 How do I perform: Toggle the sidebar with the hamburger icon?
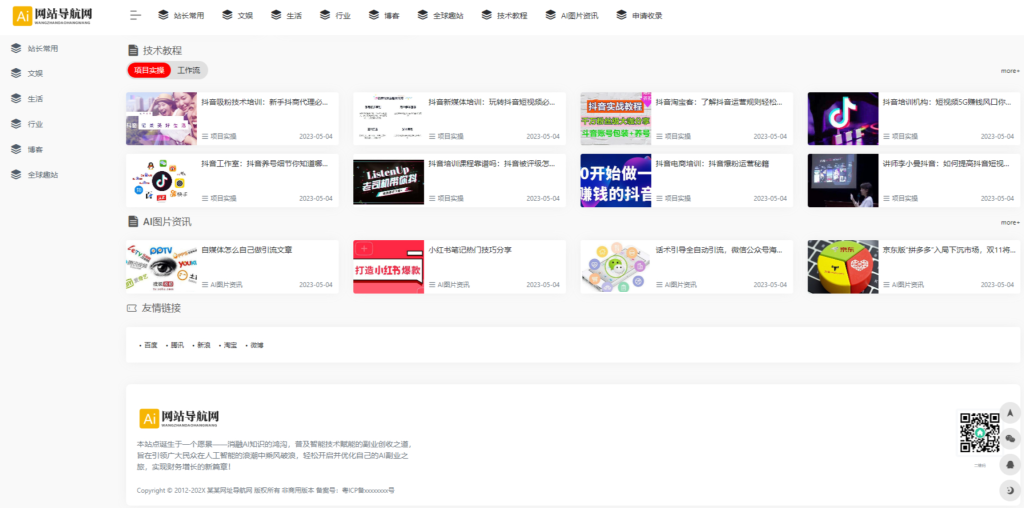[135, 16]
